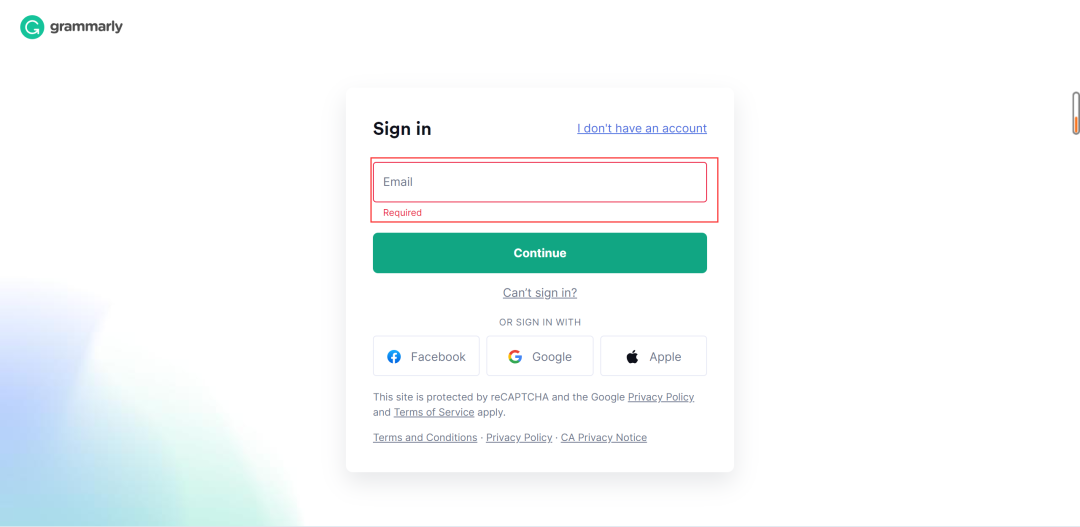Click the red Required error message
Image resolution: width=1080 pixels, height=527 pixels.
(402, 213)
